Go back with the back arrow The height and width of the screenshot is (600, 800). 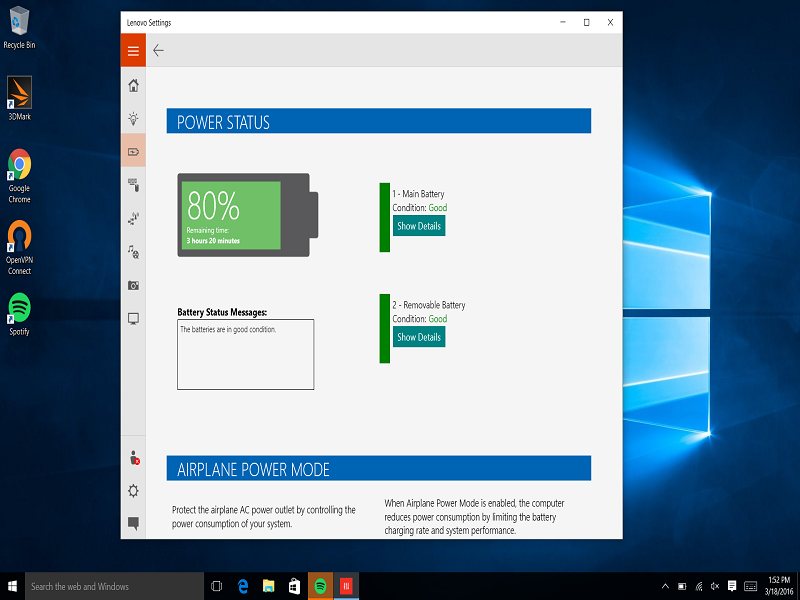(158, 51)
